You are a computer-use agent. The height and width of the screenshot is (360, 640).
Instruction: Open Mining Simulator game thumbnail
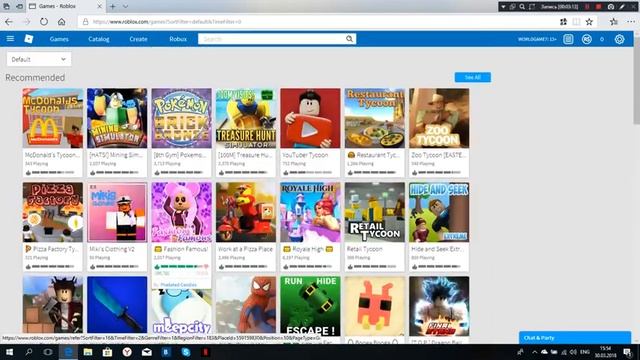pos(117,118)
